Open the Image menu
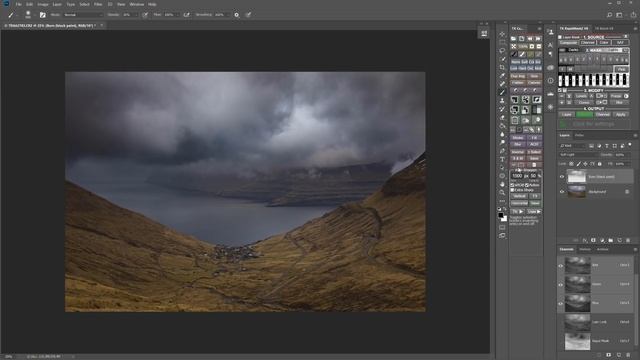Viewport: 640px width, 360px height. tap(43, 4)
